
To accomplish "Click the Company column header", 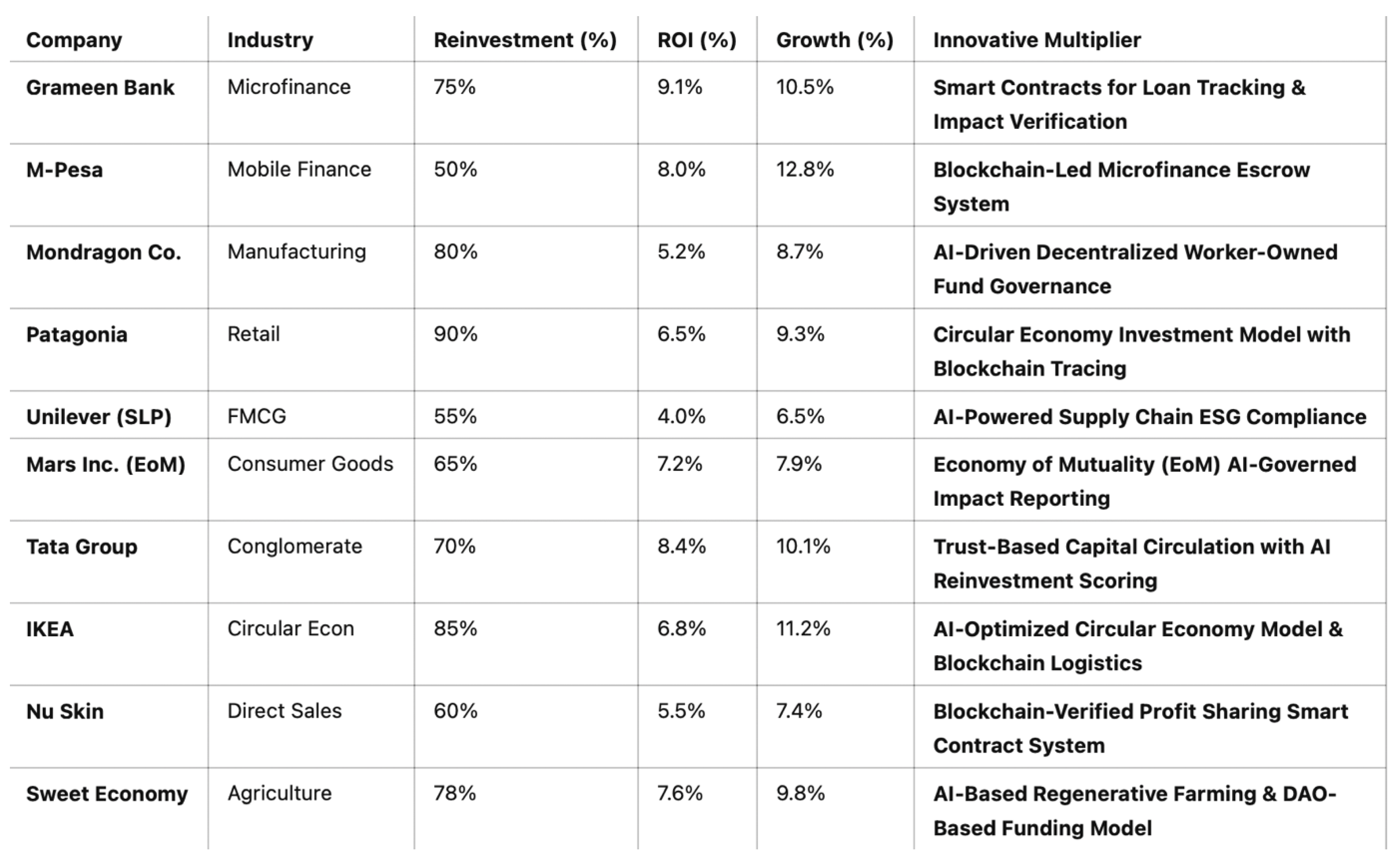I will click(74, 40).
